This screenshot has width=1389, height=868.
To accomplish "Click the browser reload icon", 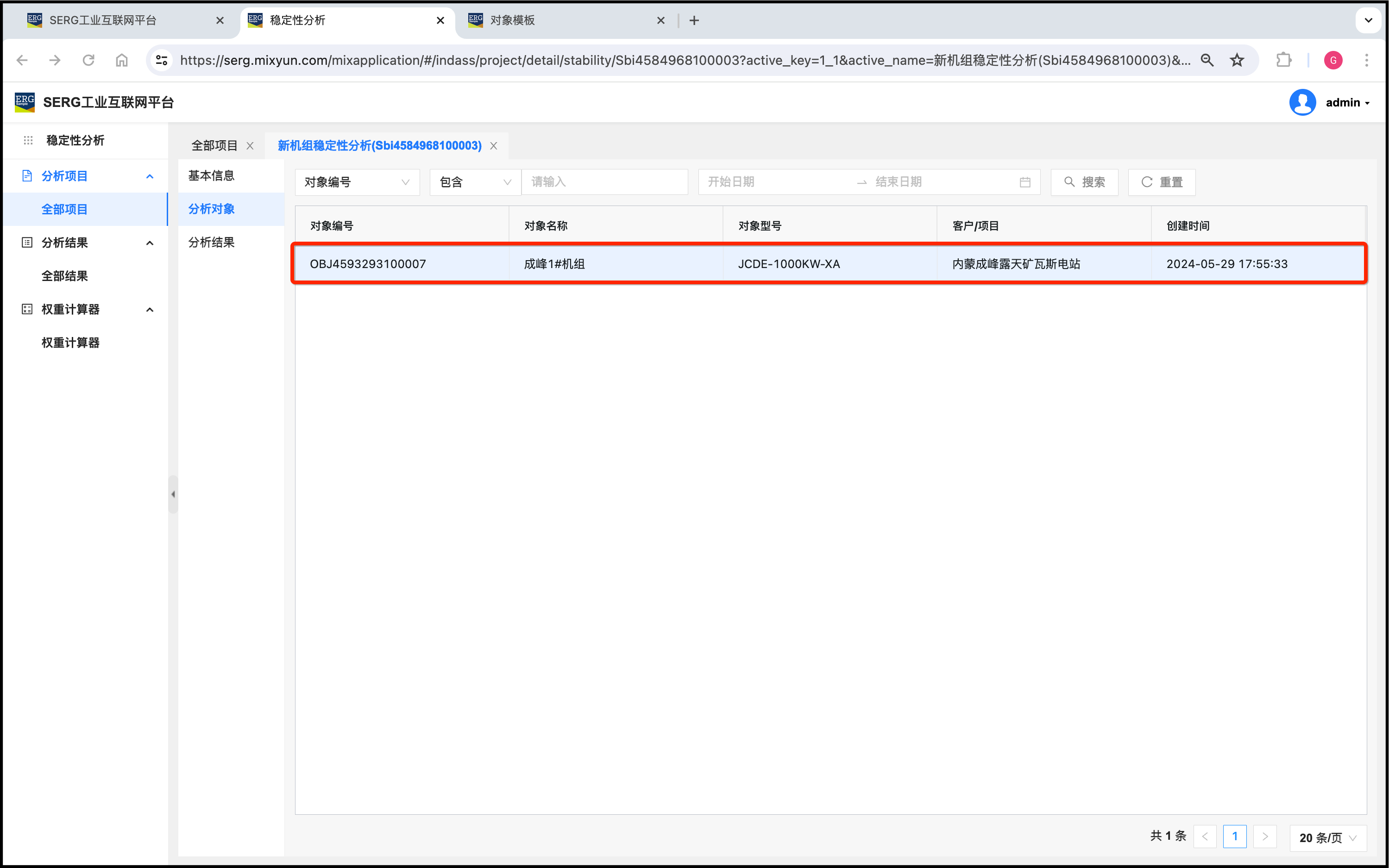I will pyautogui.click(x=88, y=60).
